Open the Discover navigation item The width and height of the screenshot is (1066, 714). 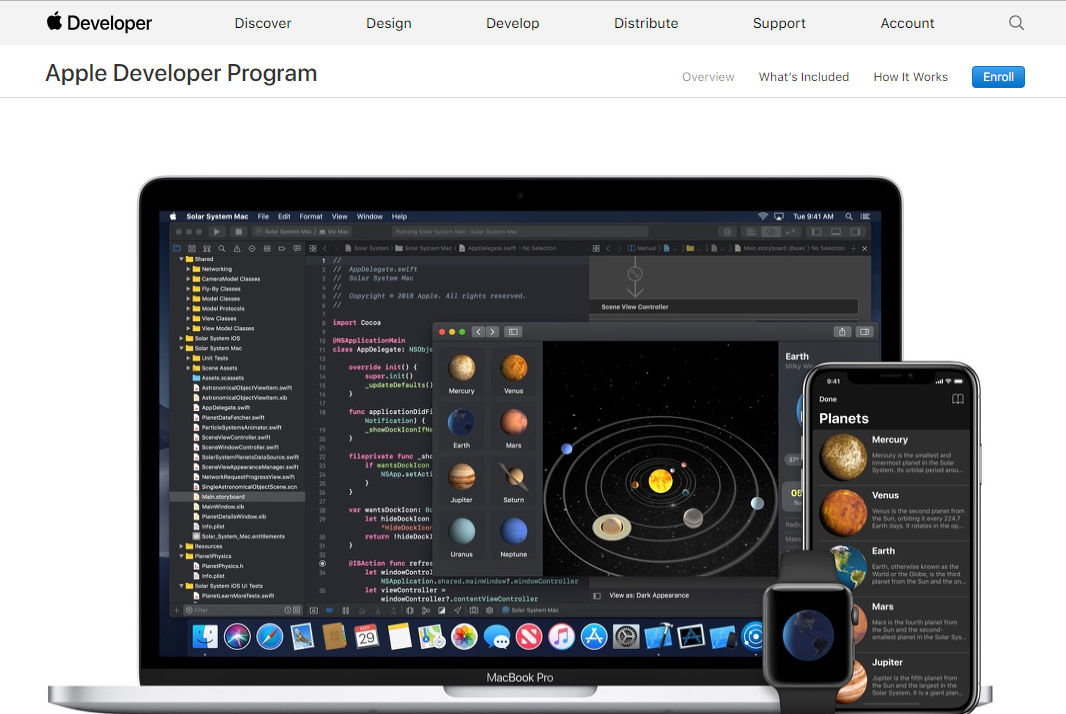click(x=262, y=23)
